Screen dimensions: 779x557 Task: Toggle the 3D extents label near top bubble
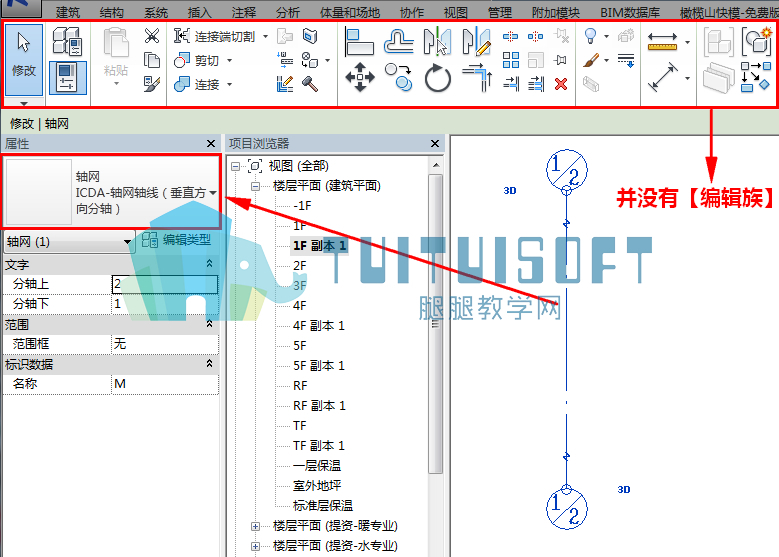pos(510,191)
